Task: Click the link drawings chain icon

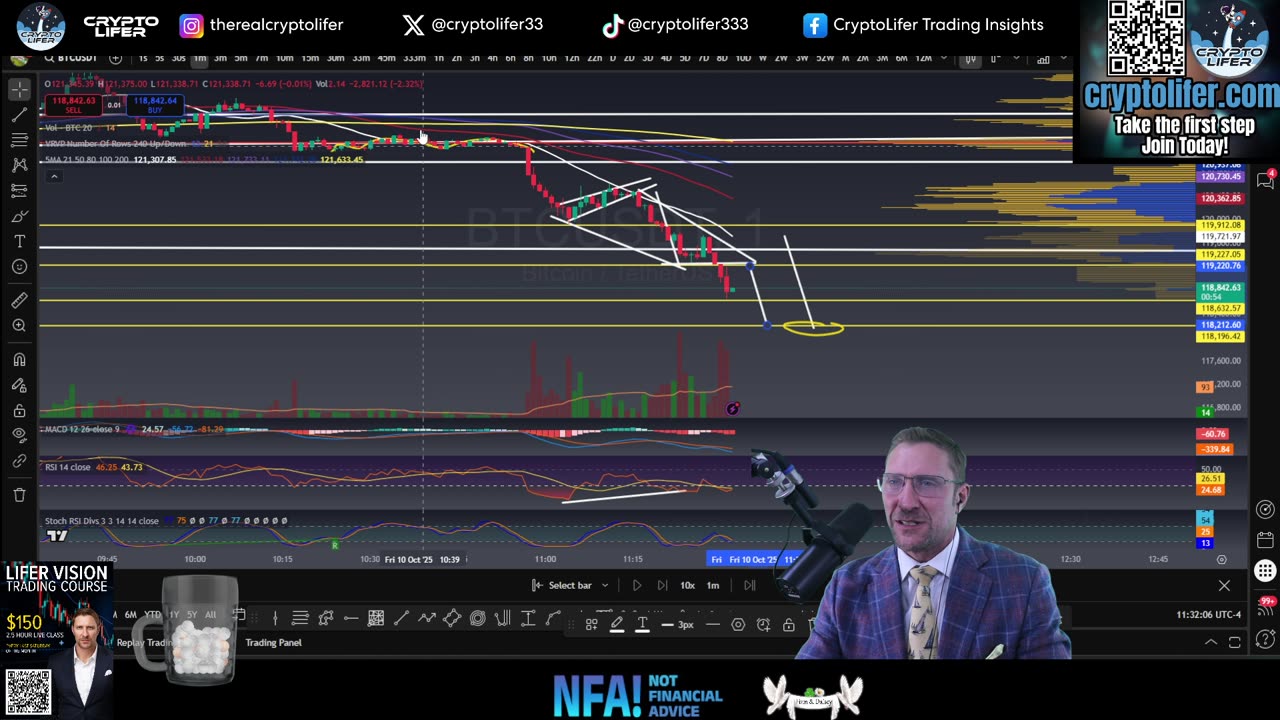Action: 19,461
